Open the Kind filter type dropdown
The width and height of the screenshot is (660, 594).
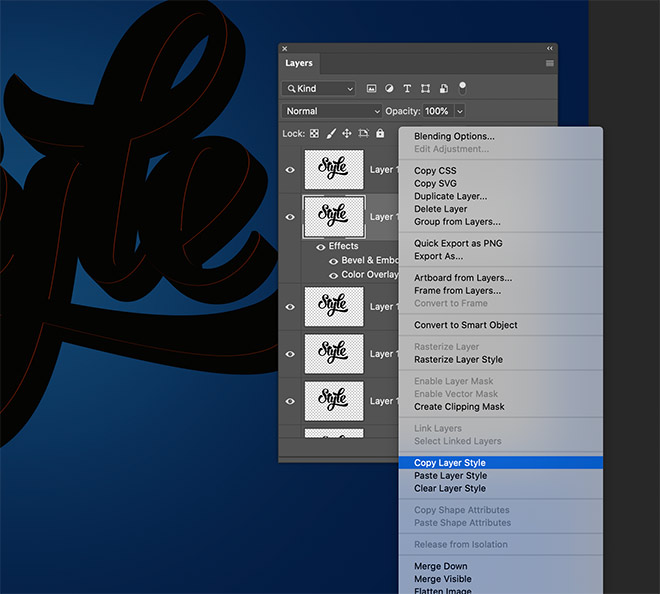[318, 89]
